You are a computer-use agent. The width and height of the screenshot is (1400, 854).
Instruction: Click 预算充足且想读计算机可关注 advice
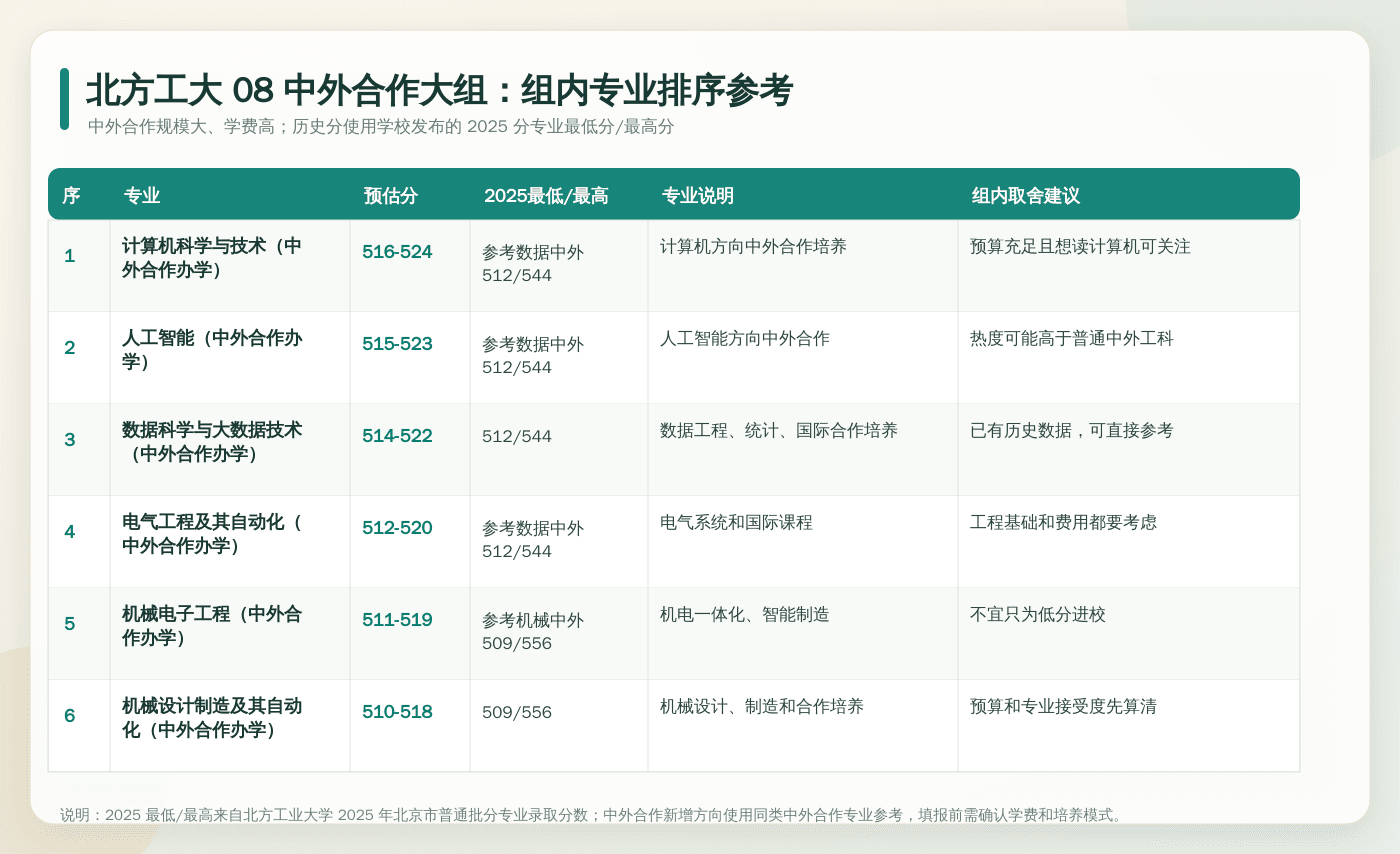point(1080,246)
